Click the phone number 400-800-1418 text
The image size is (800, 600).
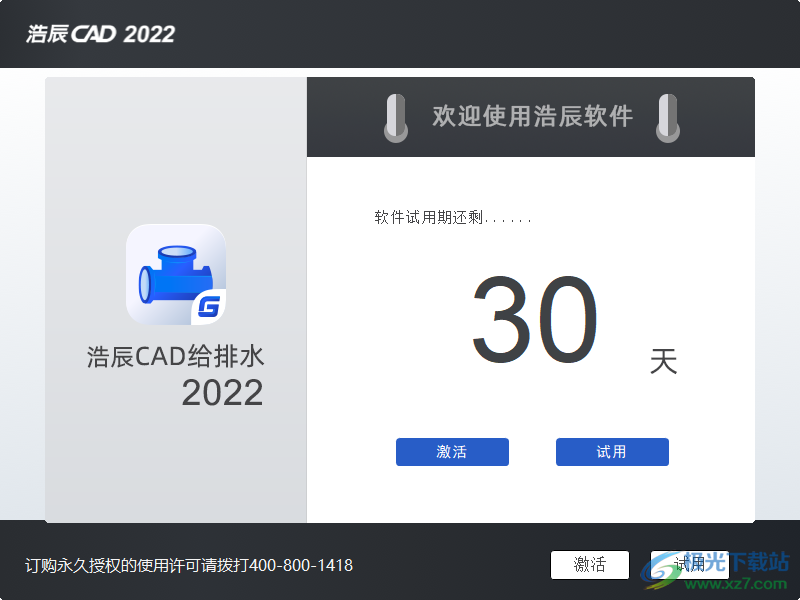pyautogui.click(x=301, y=565)
